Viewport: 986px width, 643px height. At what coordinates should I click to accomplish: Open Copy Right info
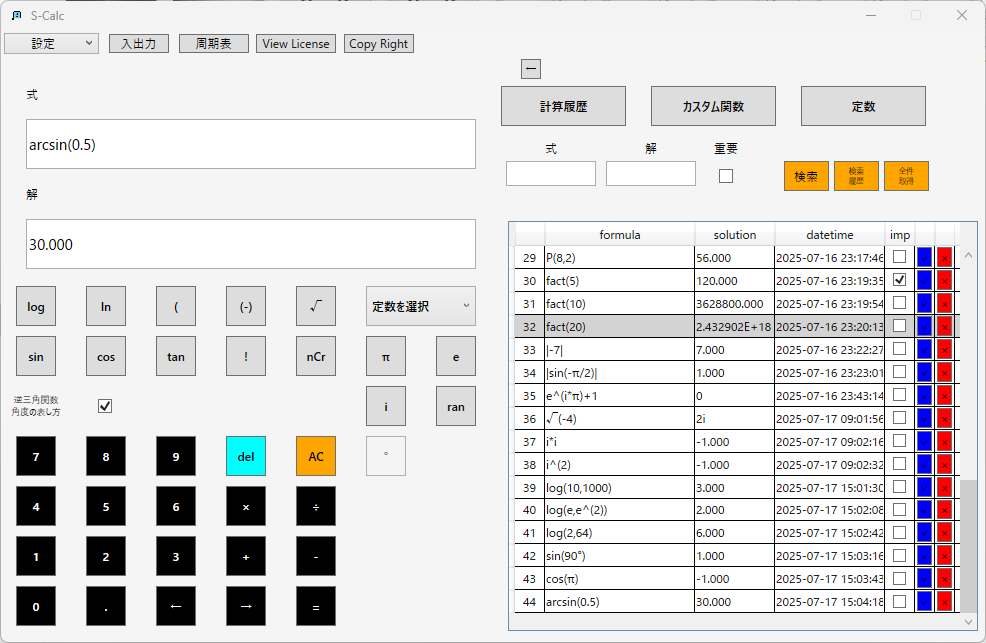[379, 43]
